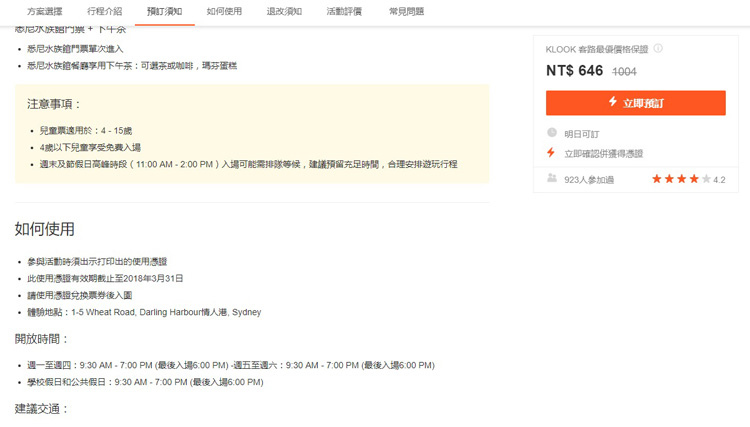Click the address 1-5 Wheat Road, Darling Harbour

[144, 312]
